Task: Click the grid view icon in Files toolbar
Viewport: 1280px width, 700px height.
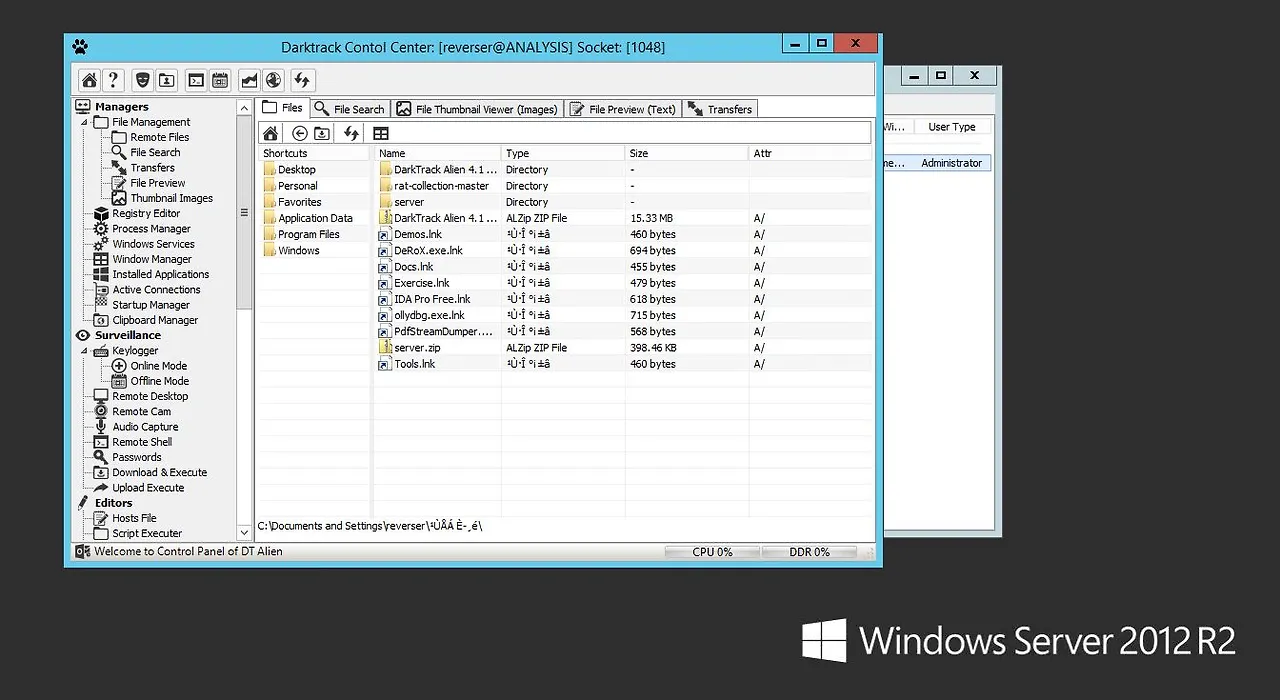Action: tap(381, 133)
